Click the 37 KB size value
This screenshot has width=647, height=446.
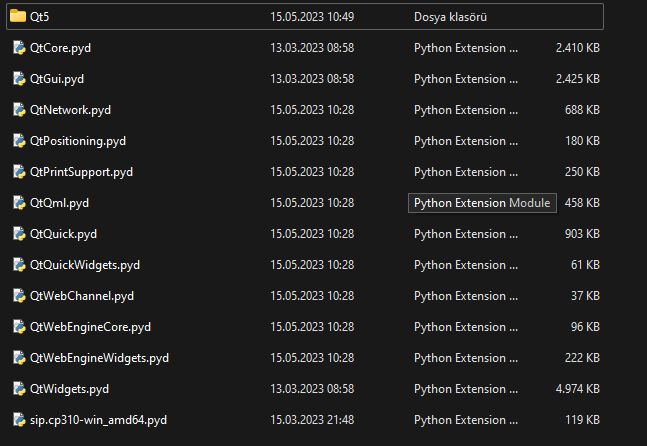coord(585,296)
